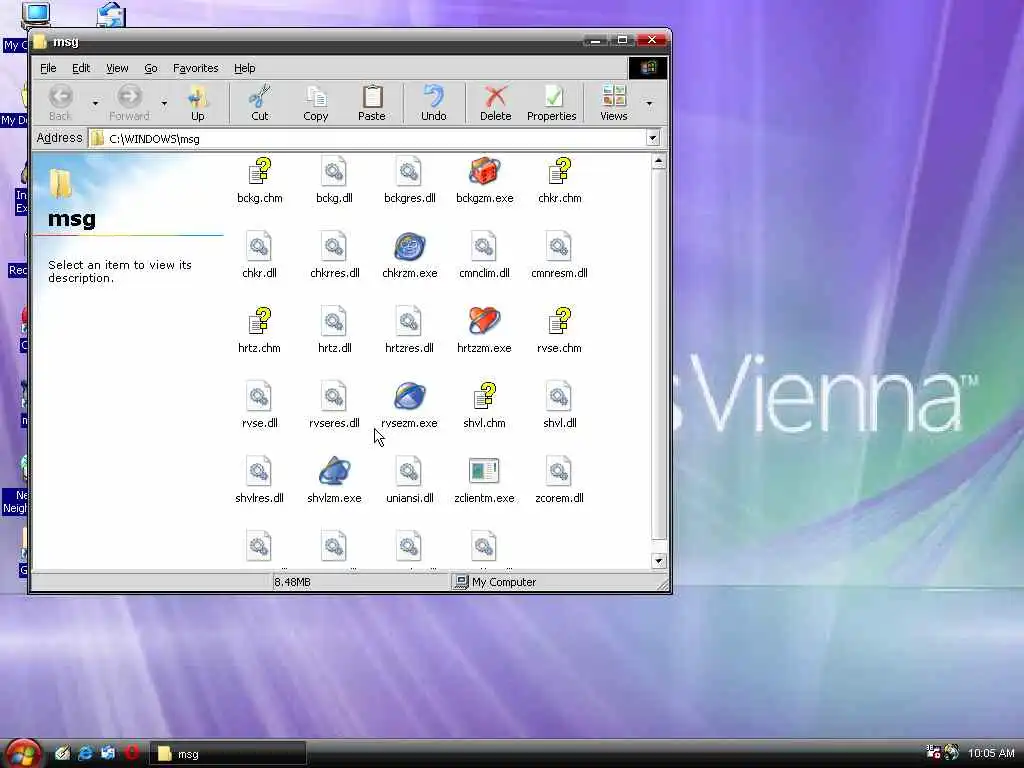
Task: Open Properties from the toolbar
Action: tap(552, 103)
